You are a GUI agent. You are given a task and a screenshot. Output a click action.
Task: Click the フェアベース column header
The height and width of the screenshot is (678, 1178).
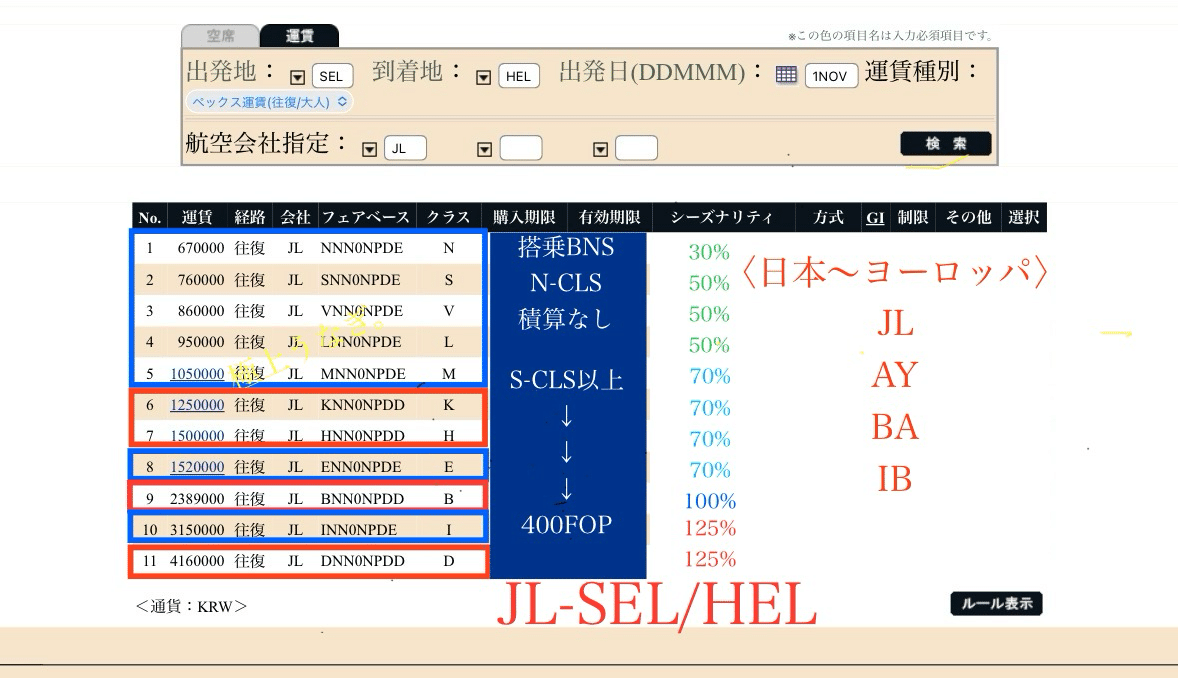pos(366,217)
